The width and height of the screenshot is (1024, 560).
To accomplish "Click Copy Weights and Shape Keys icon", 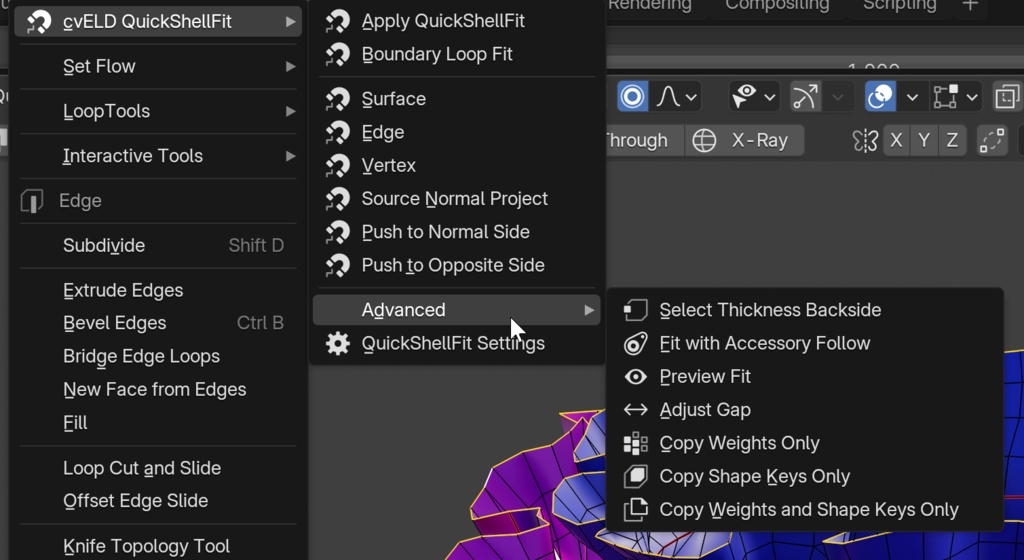I will click(x=635, y=510).
